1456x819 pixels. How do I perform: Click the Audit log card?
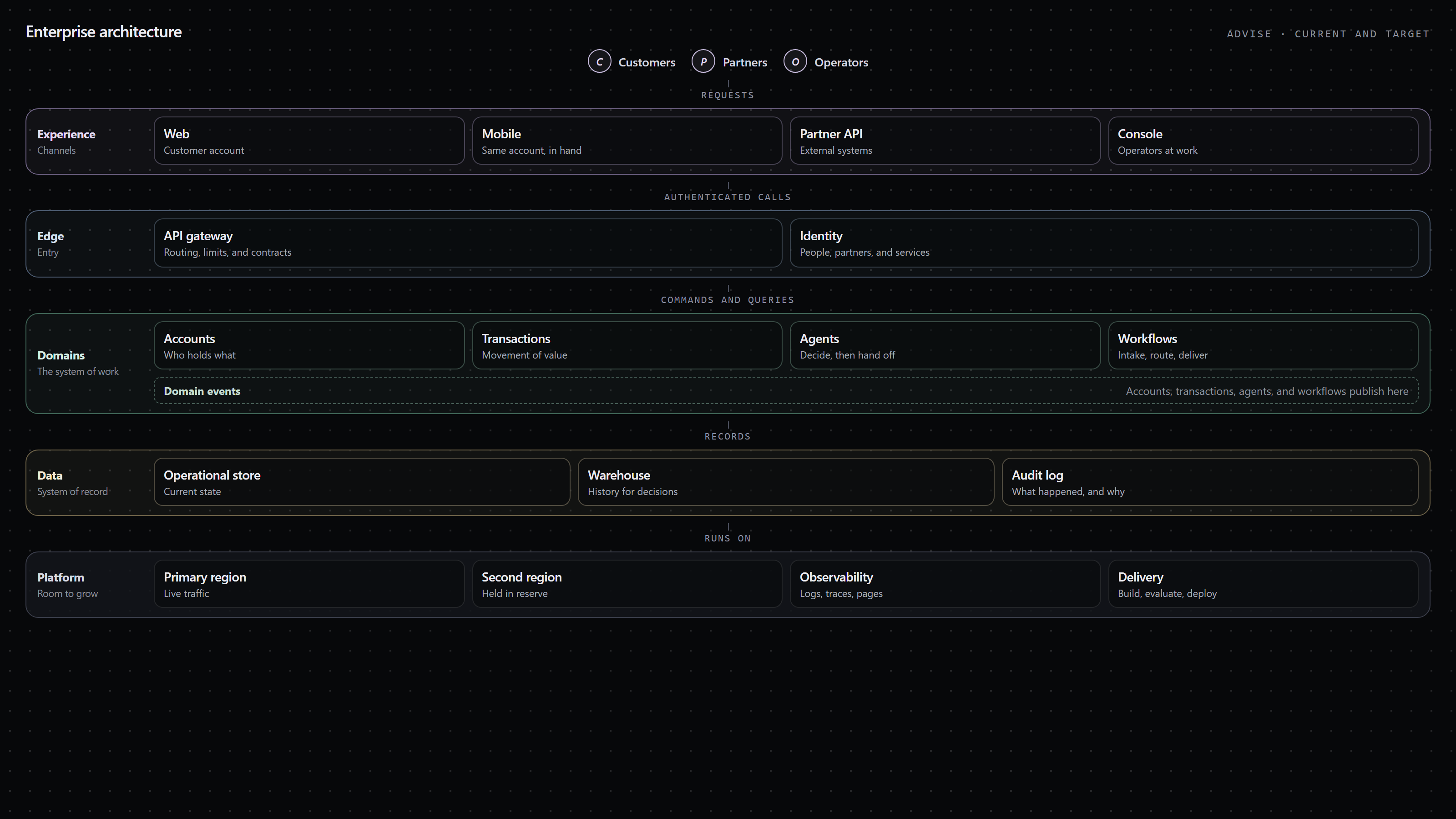1210,482
